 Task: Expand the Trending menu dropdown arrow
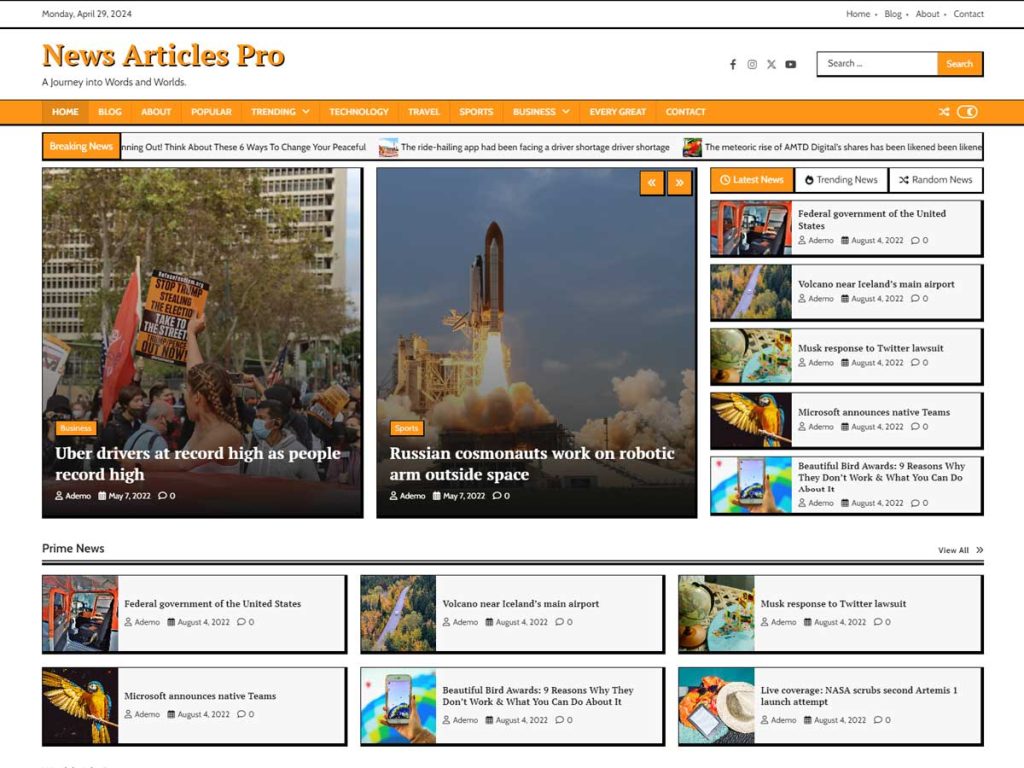coord(306,112)
